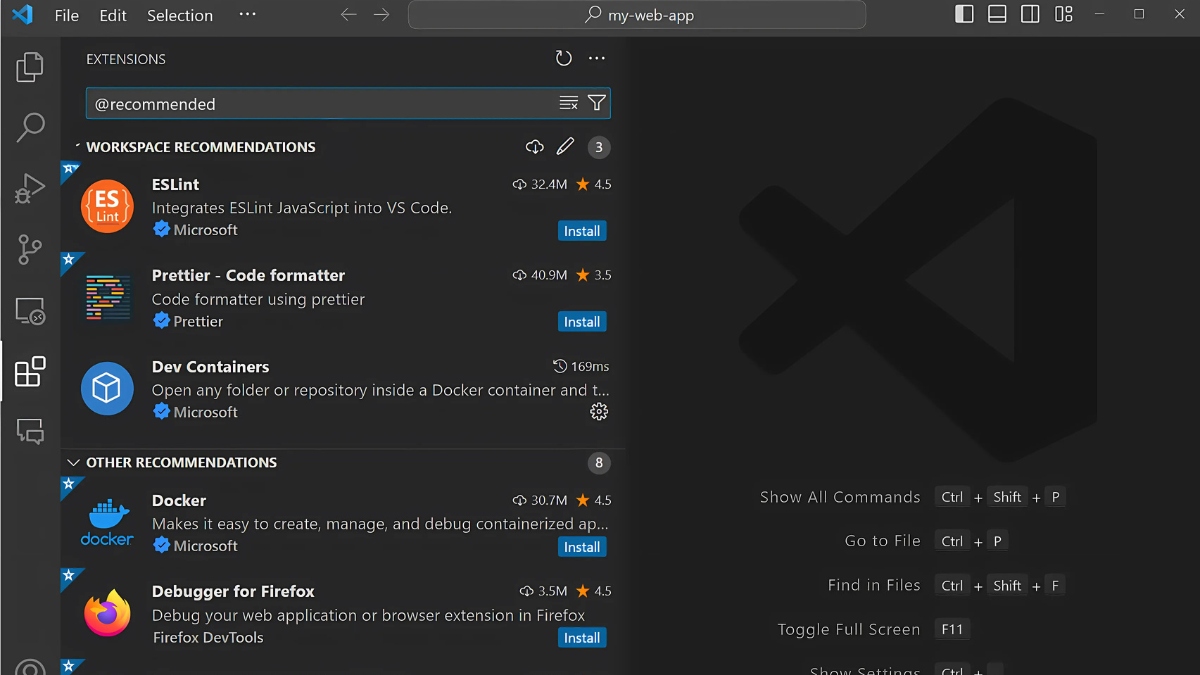Open Run and Debug view
The width and height of the screenshot is (1200, 675).
30,188
